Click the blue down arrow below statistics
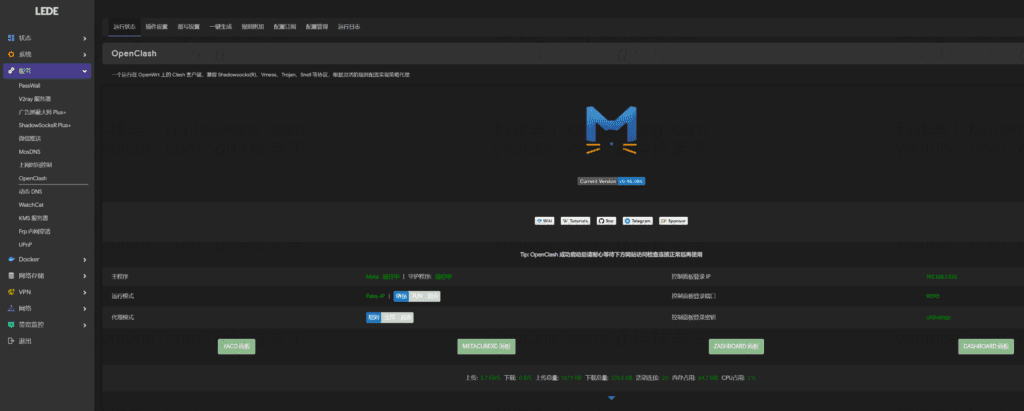Image resolution: width=1024 pixels, height=411 pixels. pyautogui.click(x=611, y=397)
